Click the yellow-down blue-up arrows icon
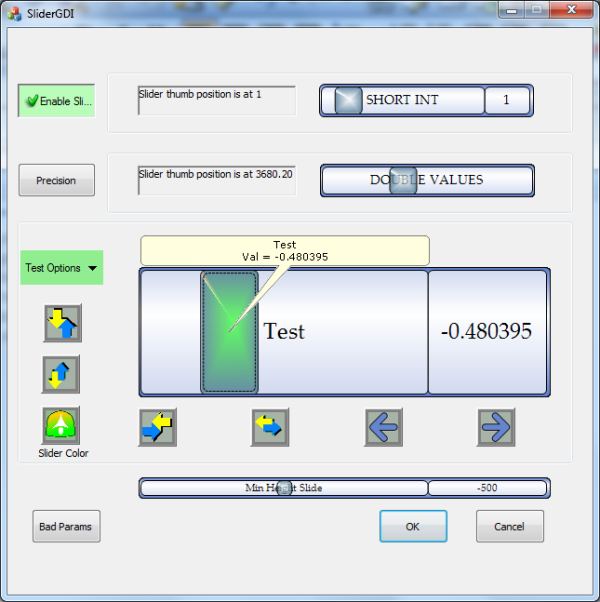This screenshot has height=602, width=600. coord(63,323)
